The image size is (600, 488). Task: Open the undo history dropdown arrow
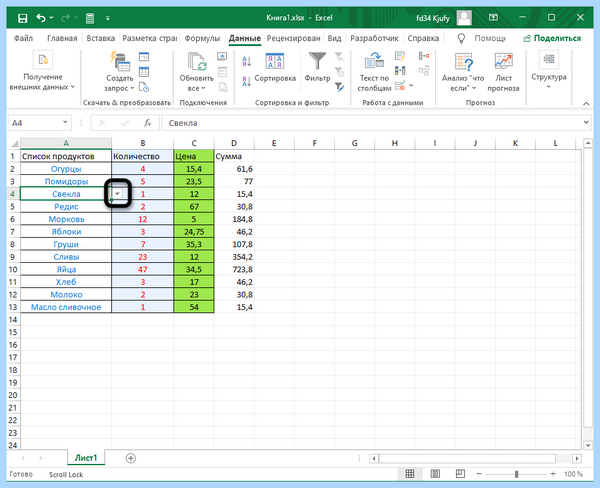[51, 18]
